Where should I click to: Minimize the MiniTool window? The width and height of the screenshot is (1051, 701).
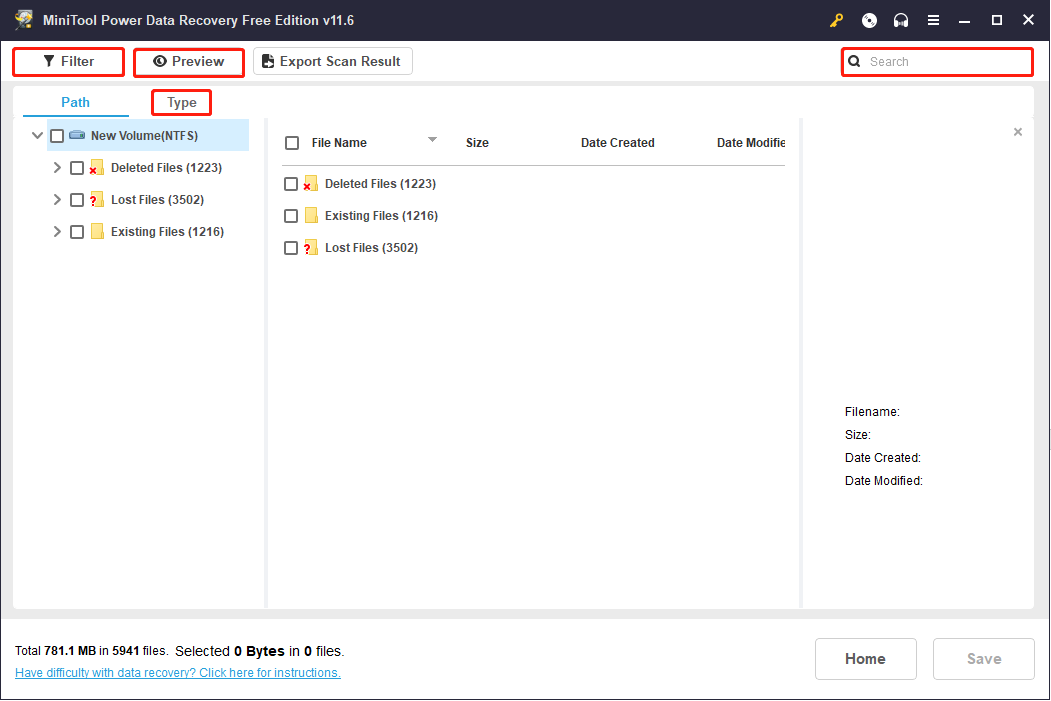click(965, 21)
